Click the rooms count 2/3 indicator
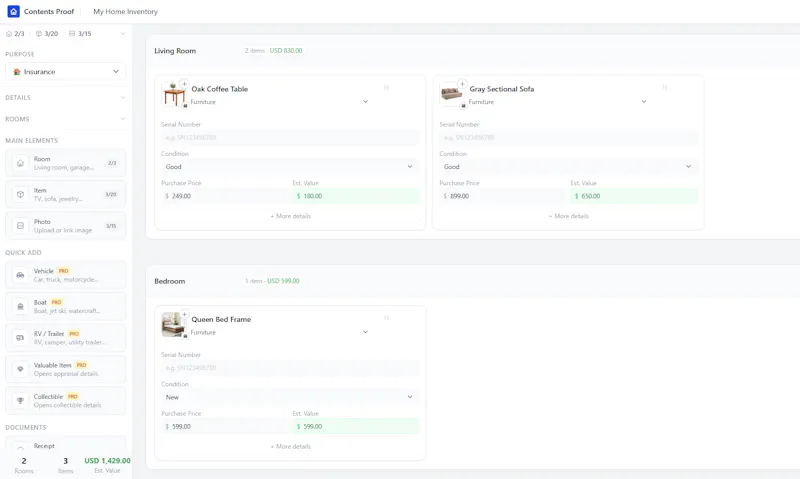The height and width of the screenshot is (479, 800). (x=15, y=34)
